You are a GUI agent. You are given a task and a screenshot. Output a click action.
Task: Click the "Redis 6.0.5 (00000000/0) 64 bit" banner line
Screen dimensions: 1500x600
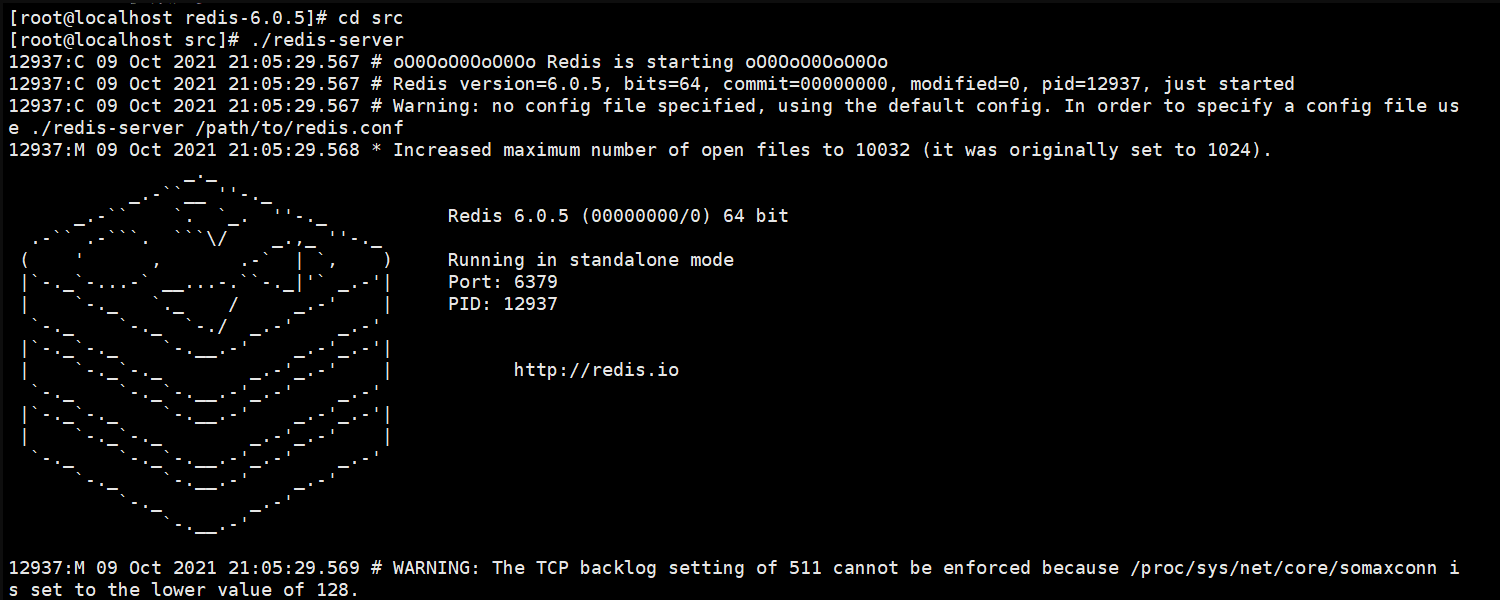click(618, 216)
